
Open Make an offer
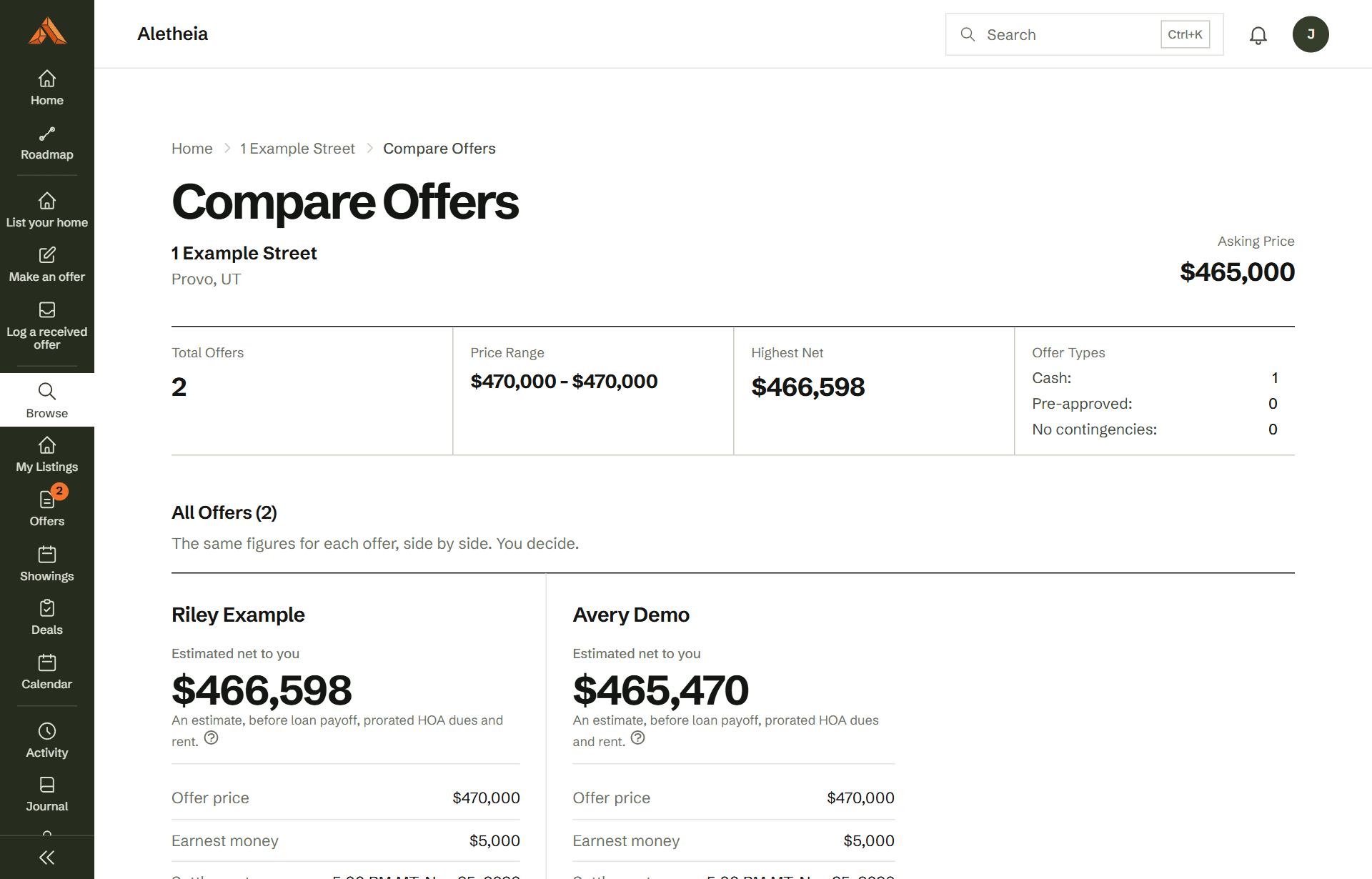pyautogui.click(x=47, y=264)
